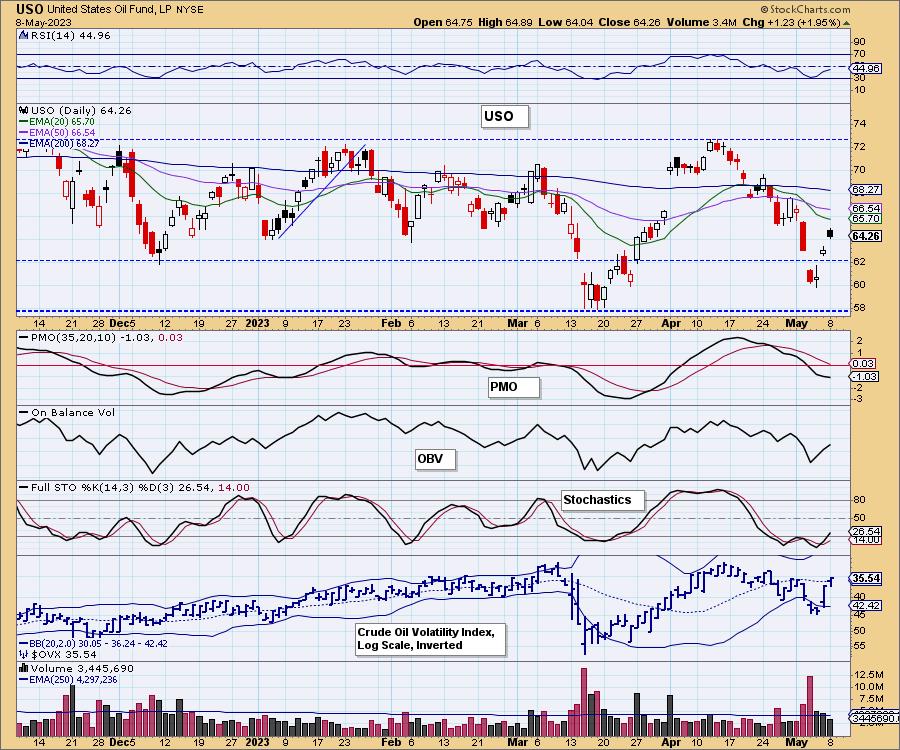Click the RSI area-chart legend icon
This screenshot has height=750, width=900.
[x=23, y=35]
